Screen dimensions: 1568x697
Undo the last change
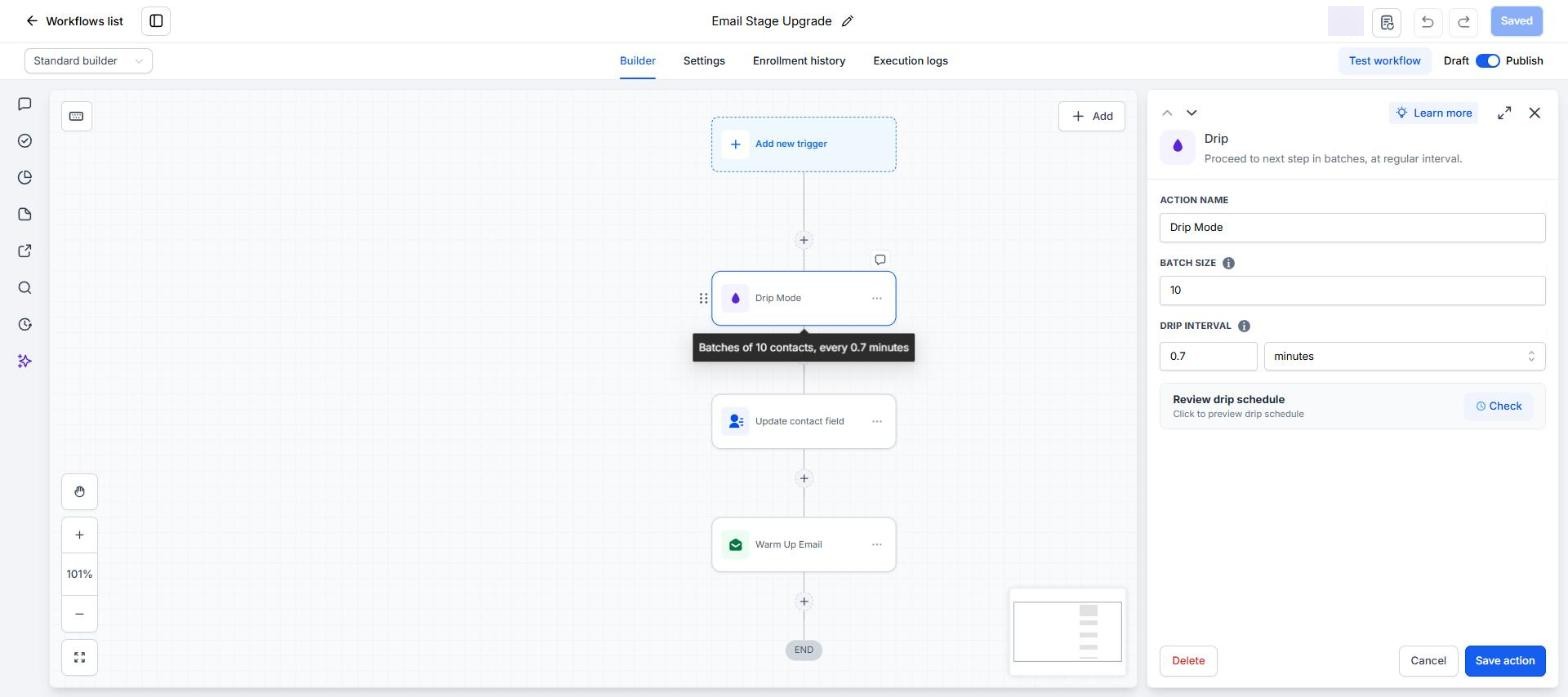pos(1427,21)
